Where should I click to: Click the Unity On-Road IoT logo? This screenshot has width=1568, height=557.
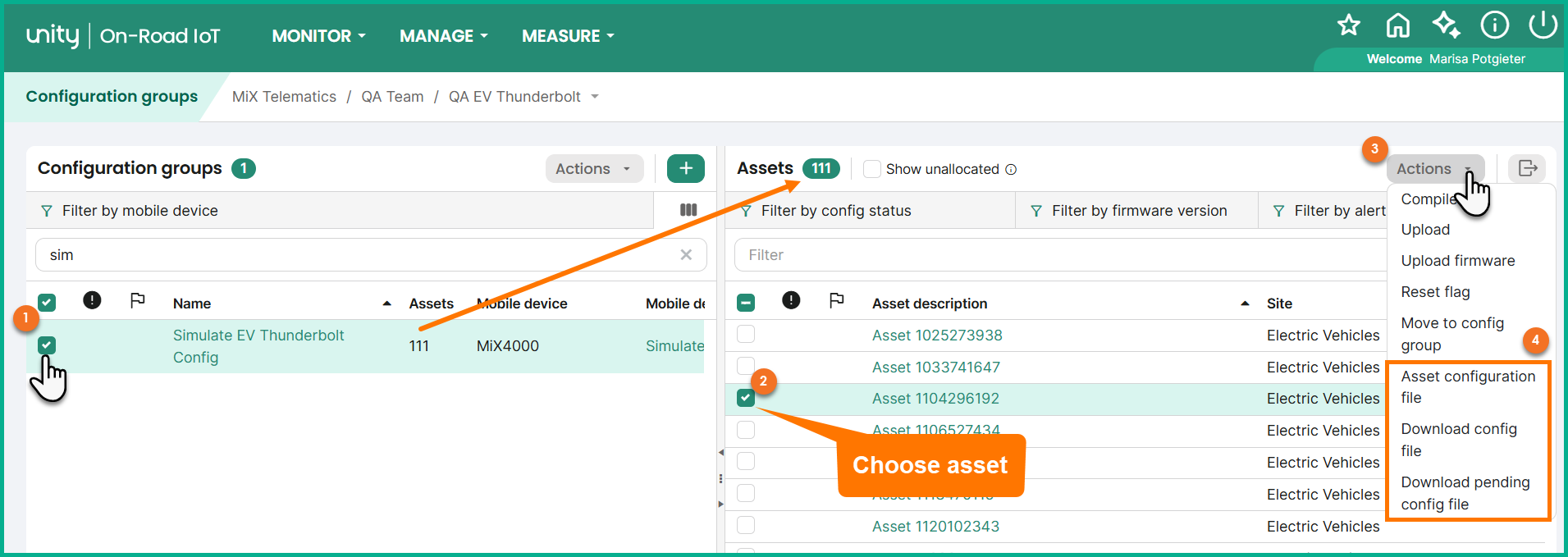(x=123, y=35)
